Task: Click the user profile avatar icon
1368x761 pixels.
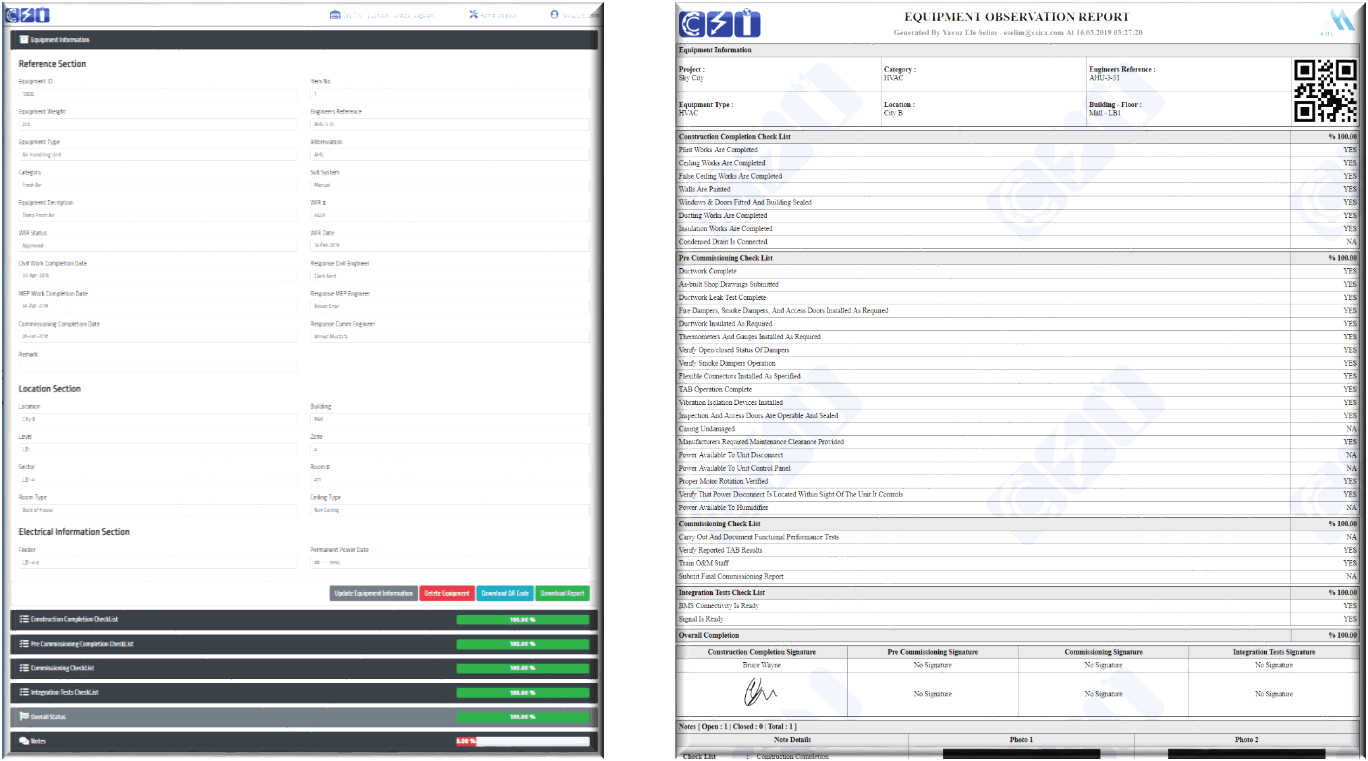Action: (x=554, y=15)
